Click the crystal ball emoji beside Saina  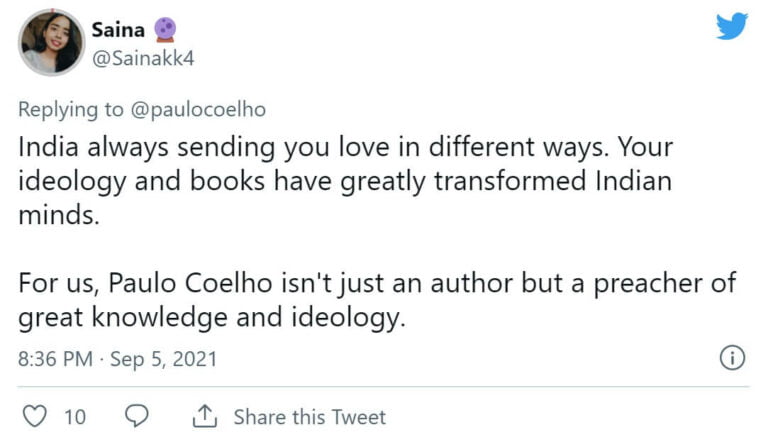tap(166, 30)
